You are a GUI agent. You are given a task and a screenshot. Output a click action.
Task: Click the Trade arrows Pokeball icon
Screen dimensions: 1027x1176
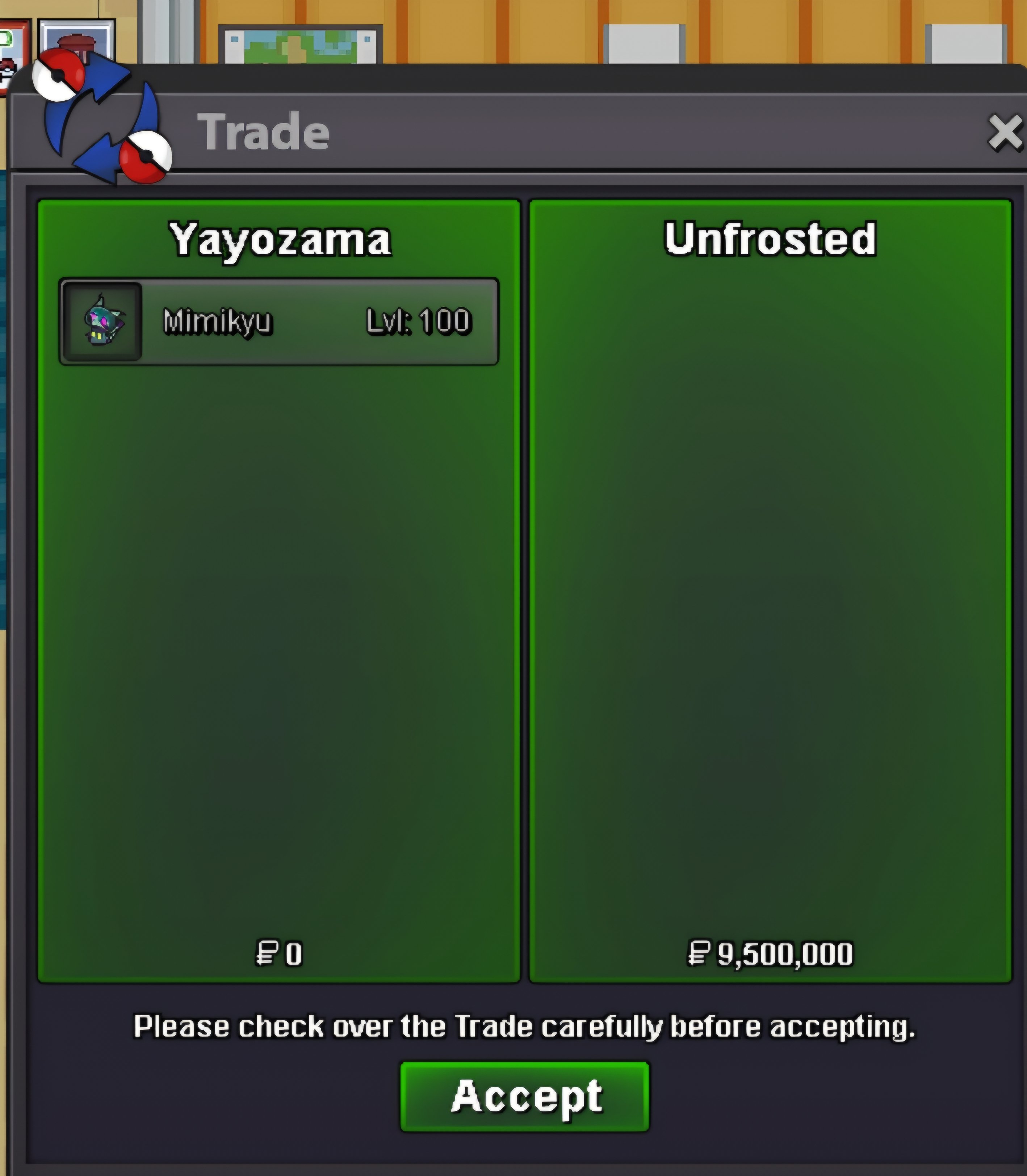[102, 116]
